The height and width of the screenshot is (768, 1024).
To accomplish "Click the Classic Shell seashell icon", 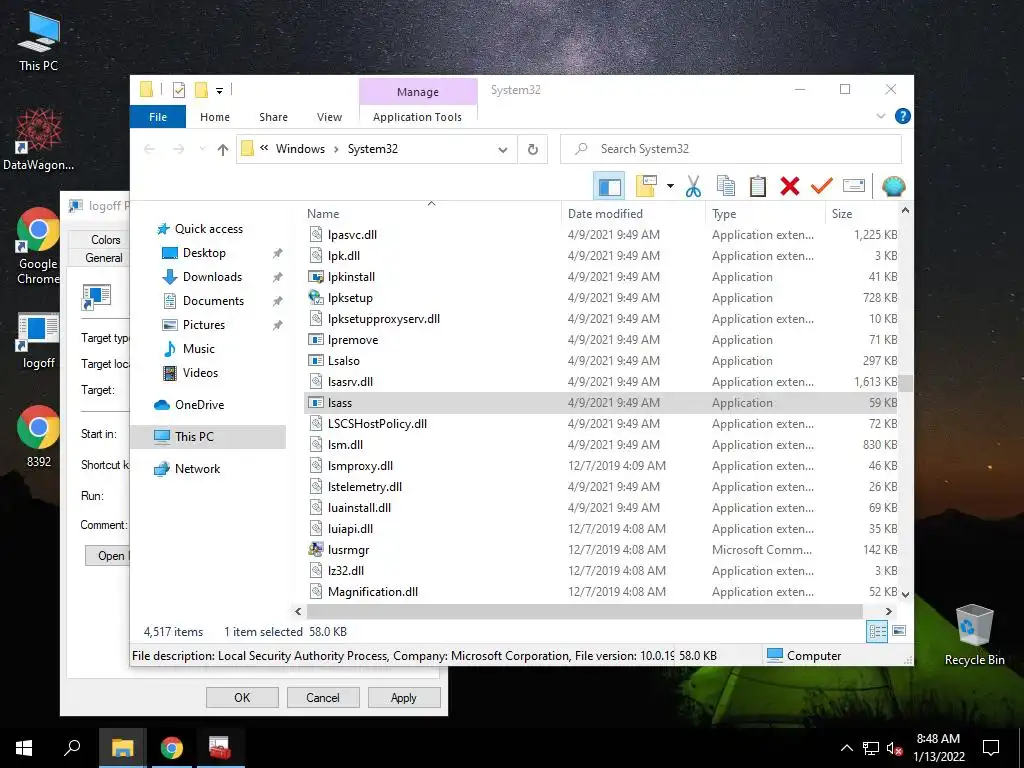I will click(893, 187).
